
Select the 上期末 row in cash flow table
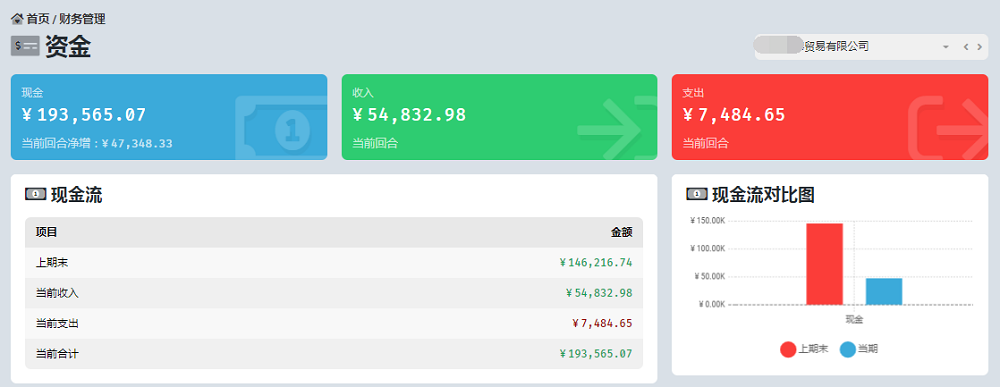click(x=334, y=263)
